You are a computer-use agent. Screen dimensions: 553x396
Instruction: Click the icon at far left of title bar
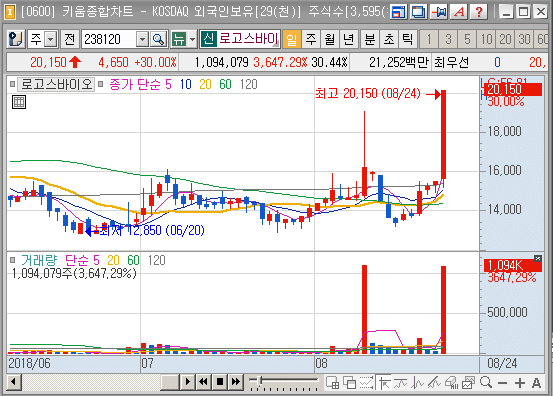click(10, 12)
